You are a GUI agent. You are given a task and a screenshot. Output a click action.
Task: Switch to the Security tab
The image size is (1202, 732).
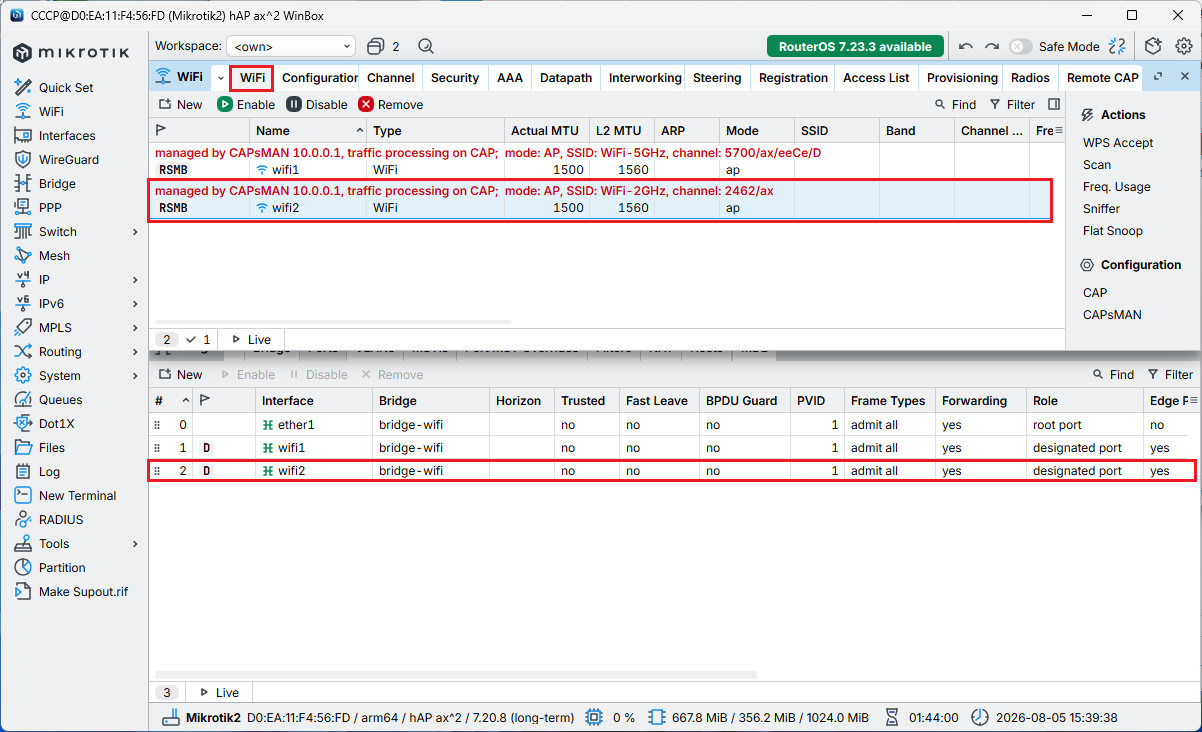455,77
